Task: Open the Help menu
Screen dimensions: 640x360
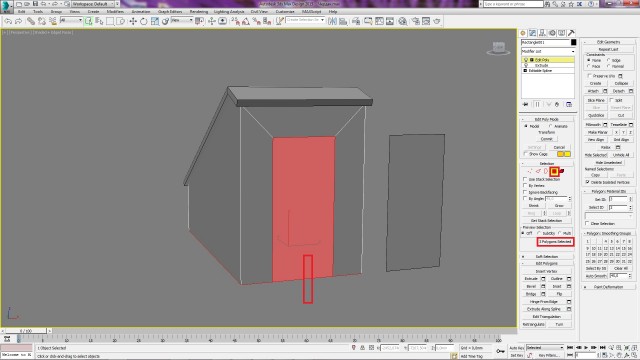Action: pyautogui.click(x=333, y=11)
